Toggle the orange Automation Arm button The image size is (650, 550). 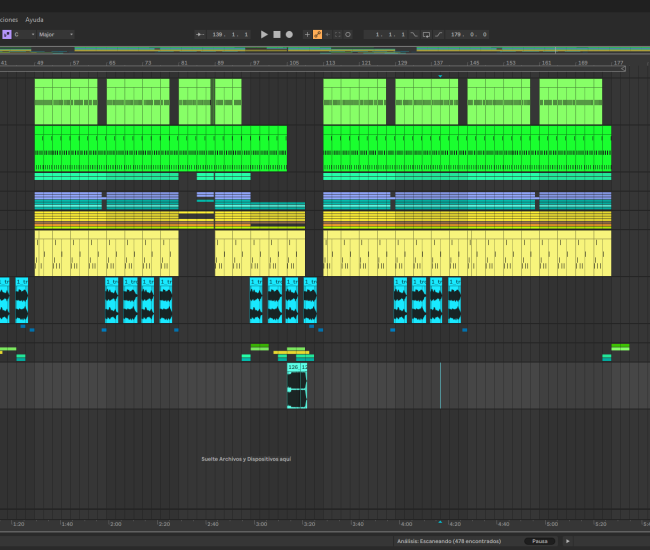[x=317, y=34]
